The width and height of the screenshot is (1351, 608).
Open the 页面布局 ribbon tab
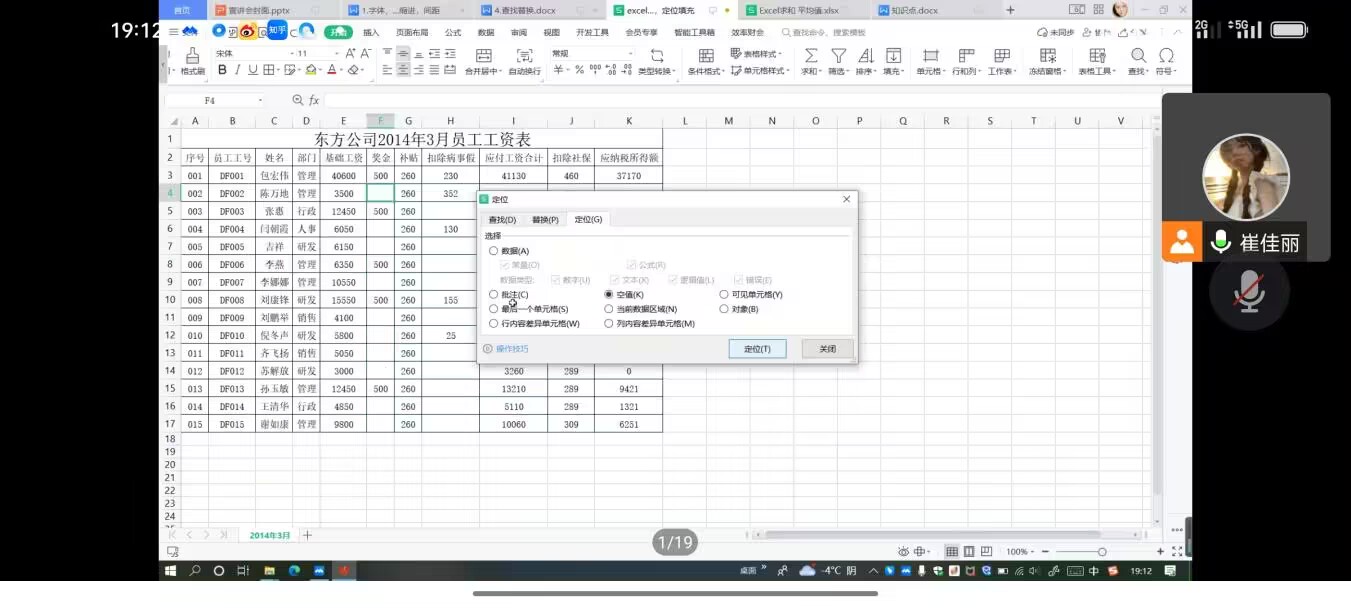411,33
